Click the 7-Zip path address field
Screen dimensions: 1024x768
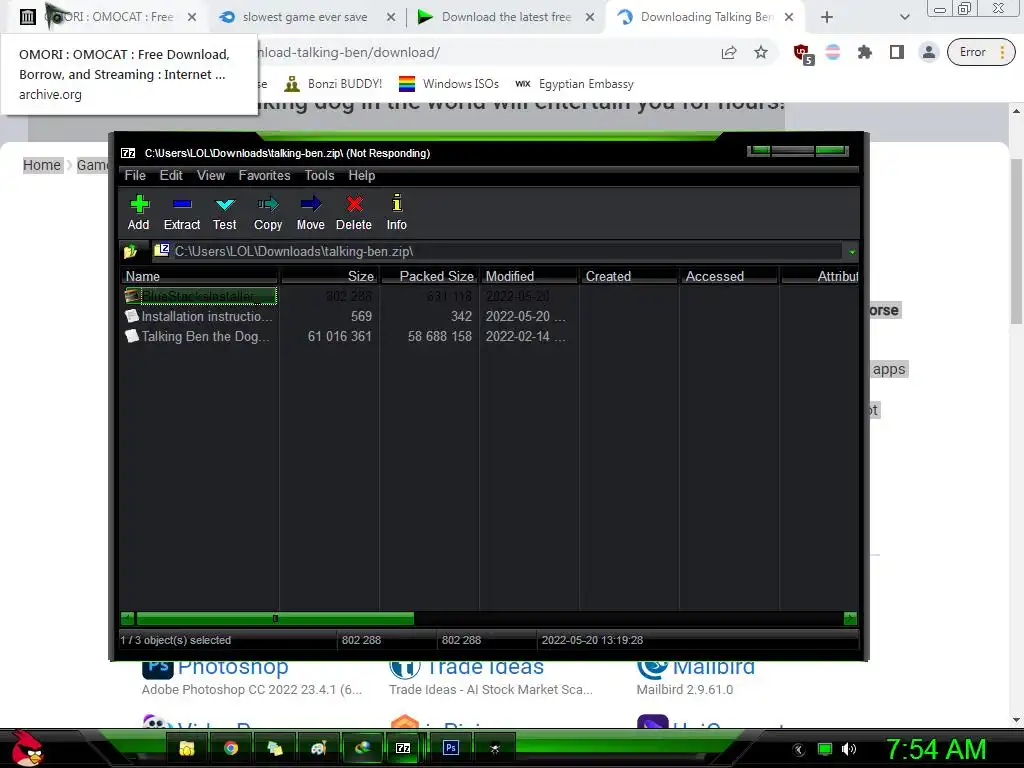point(496,251)
